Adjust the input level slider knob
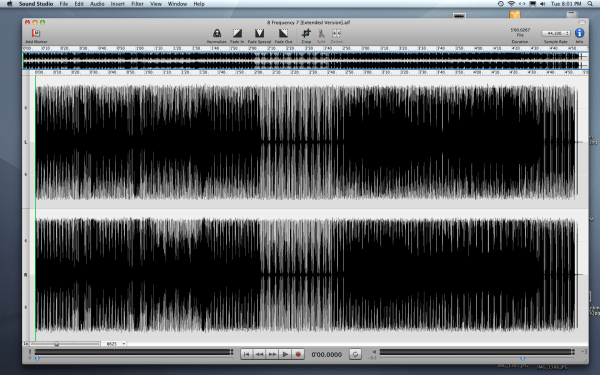The image size is (600, 375). tap(37, 359)
